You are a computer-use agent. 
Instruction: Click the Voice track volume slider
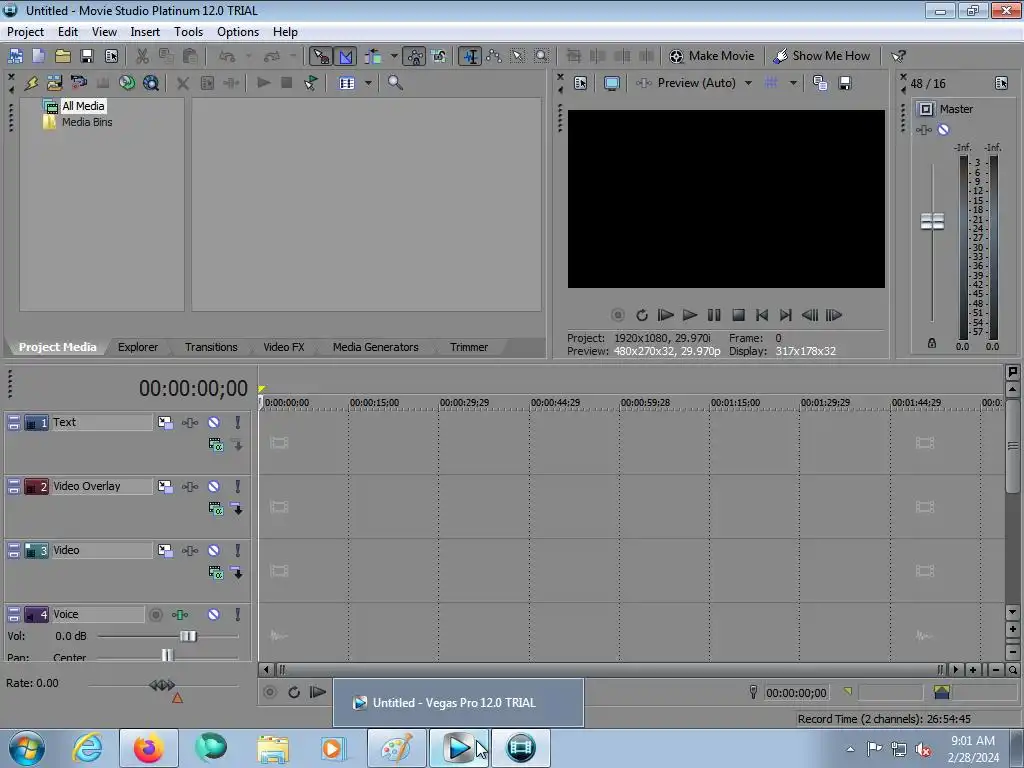(188, 636)
